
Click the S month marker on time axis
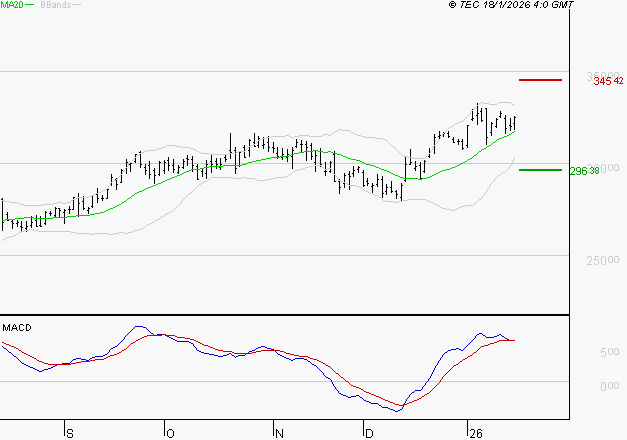point(70,434)
